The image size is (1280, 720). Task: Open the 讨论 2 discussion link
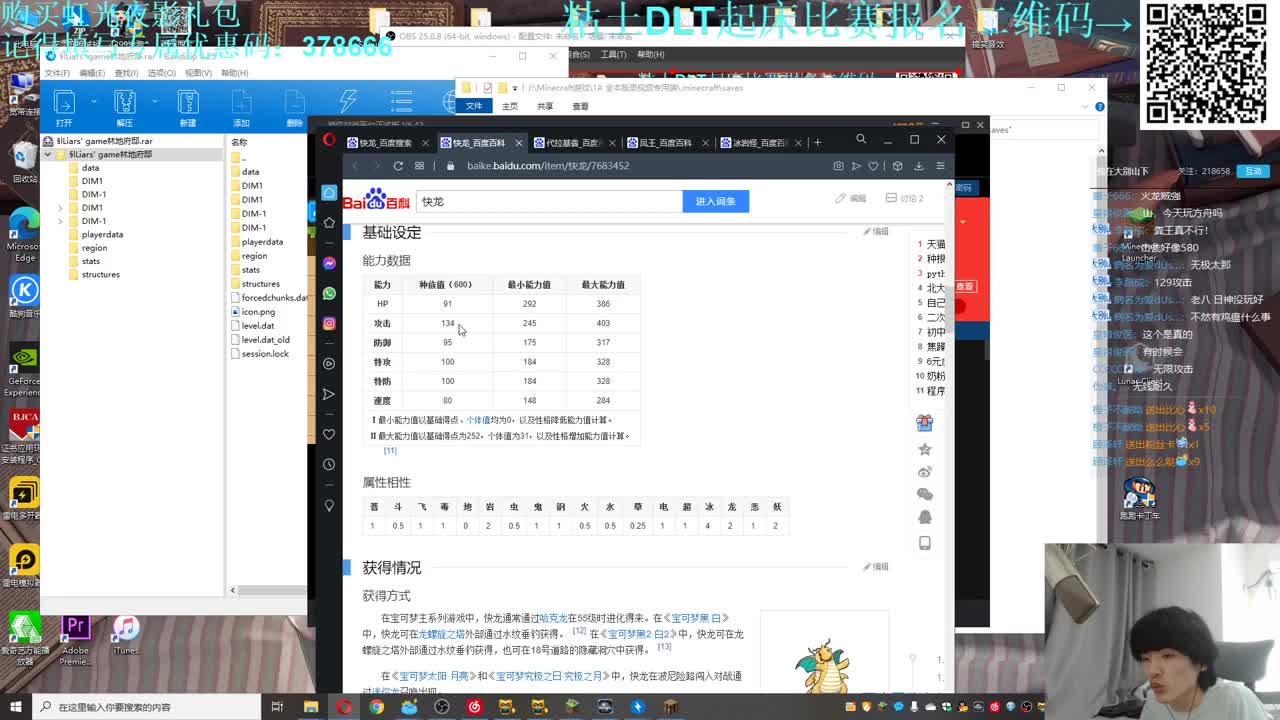[905, 198]
